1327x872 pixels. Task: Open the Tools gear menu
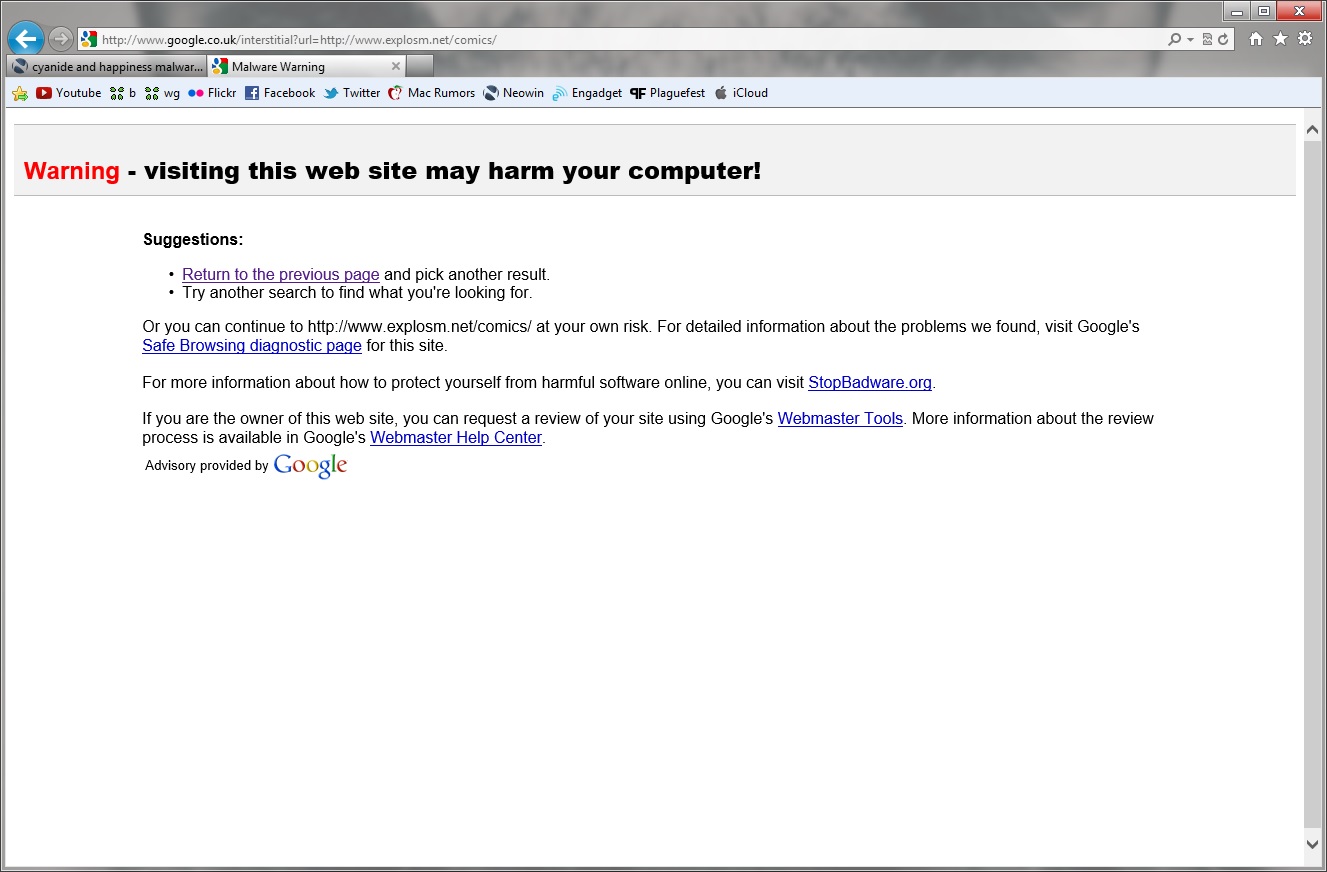click(x=1305, y=39)
